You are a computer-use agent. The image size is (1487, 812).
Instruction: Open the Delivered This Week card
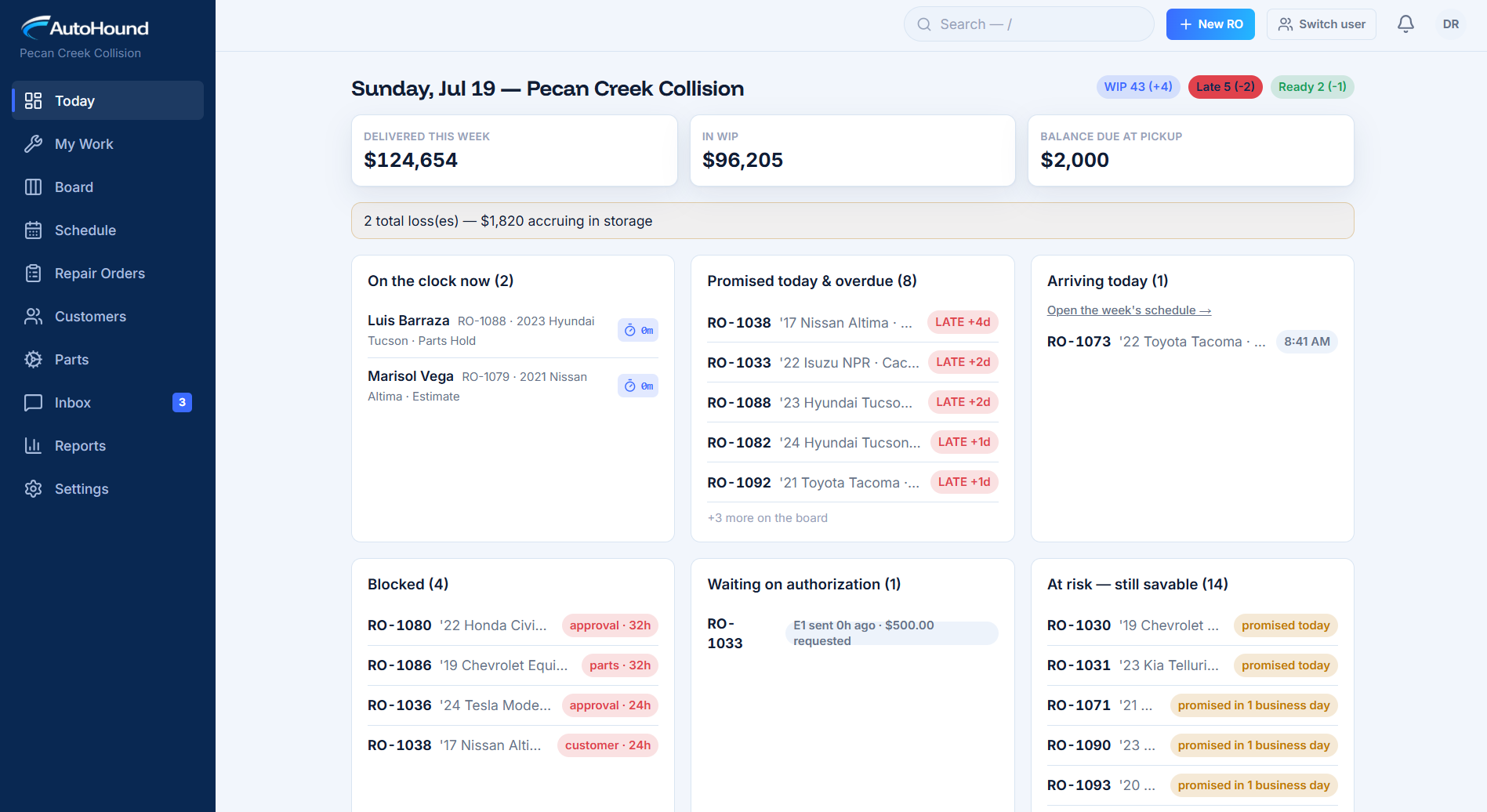coord(514,150)
